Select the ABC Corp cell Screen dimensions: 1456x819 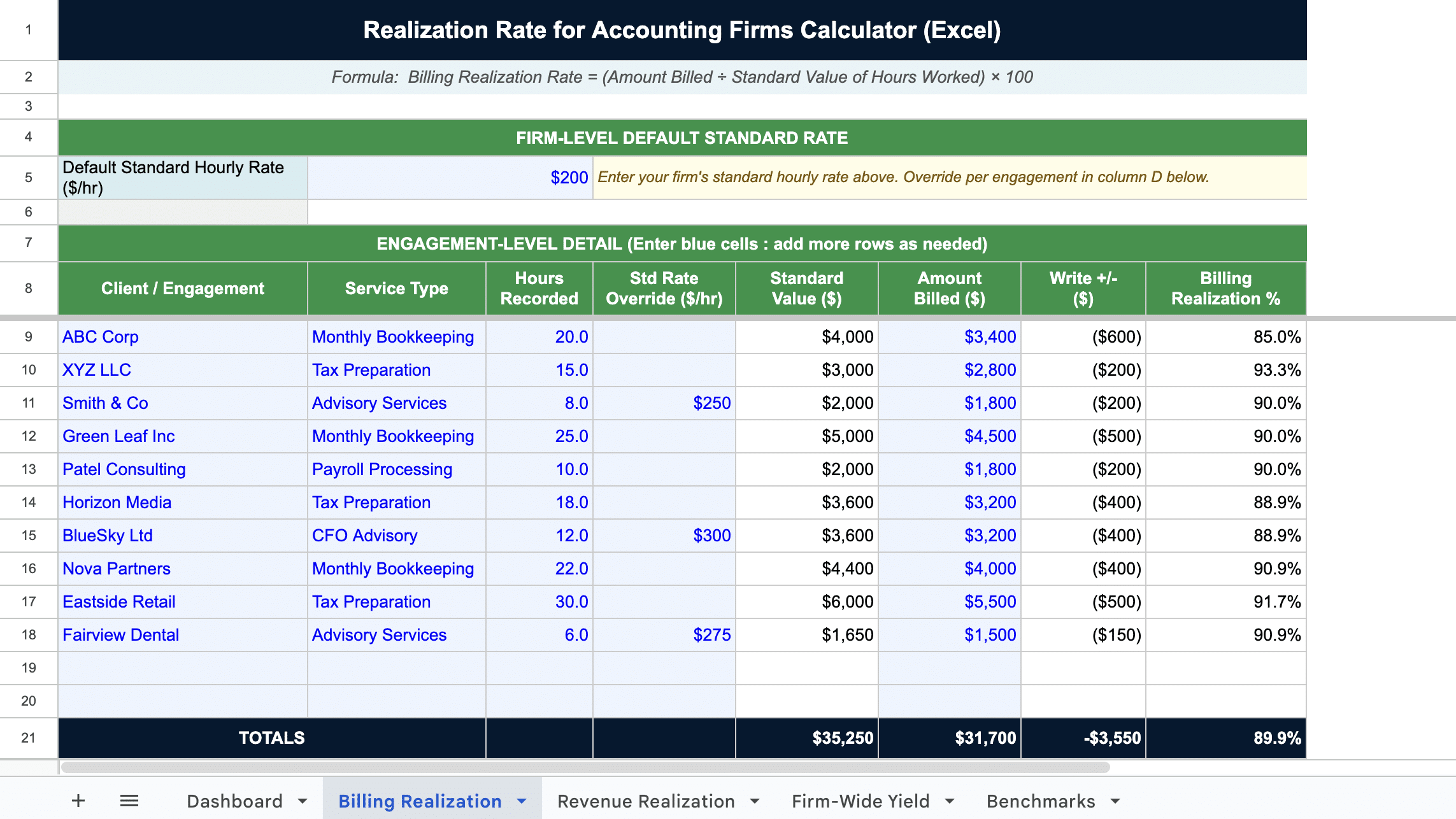(x=183, y=337)
